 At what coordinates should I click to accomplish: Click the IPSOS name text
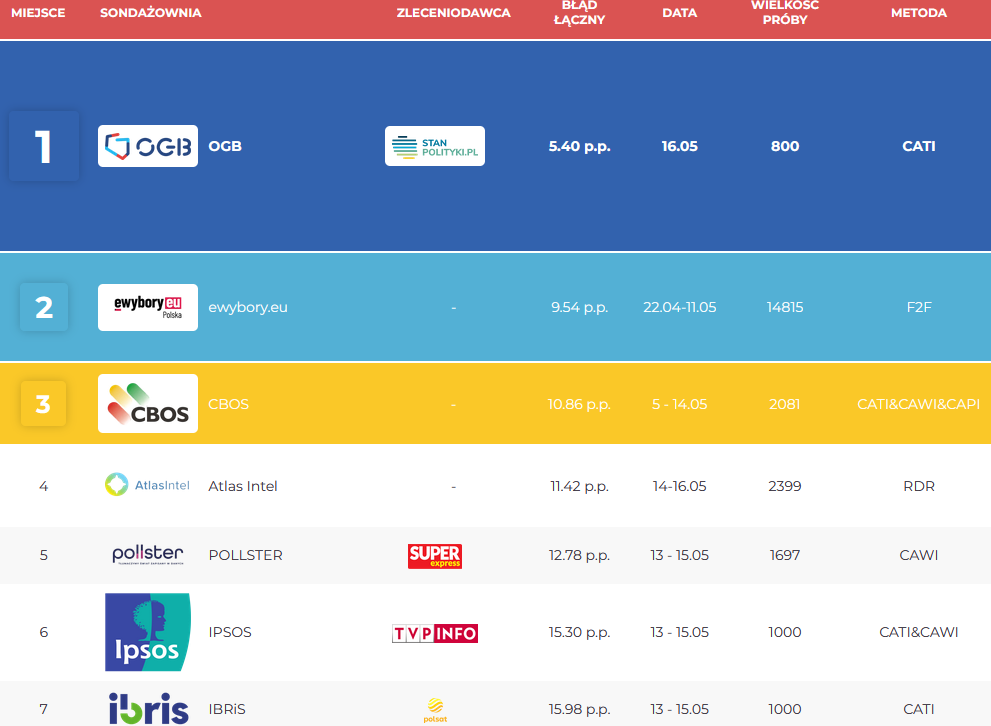click(230, 632)
